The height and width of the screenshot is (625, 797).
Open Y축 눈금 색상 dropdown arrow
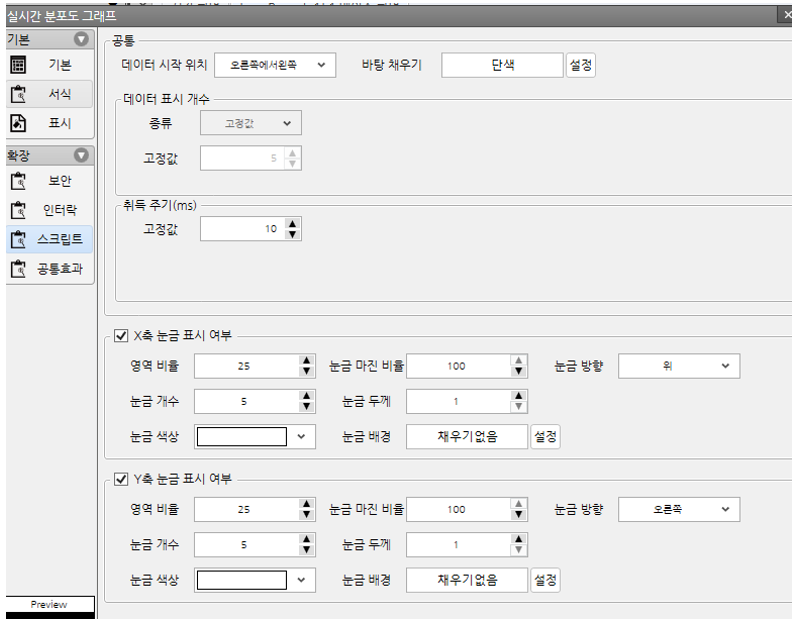tap(301, 580)
